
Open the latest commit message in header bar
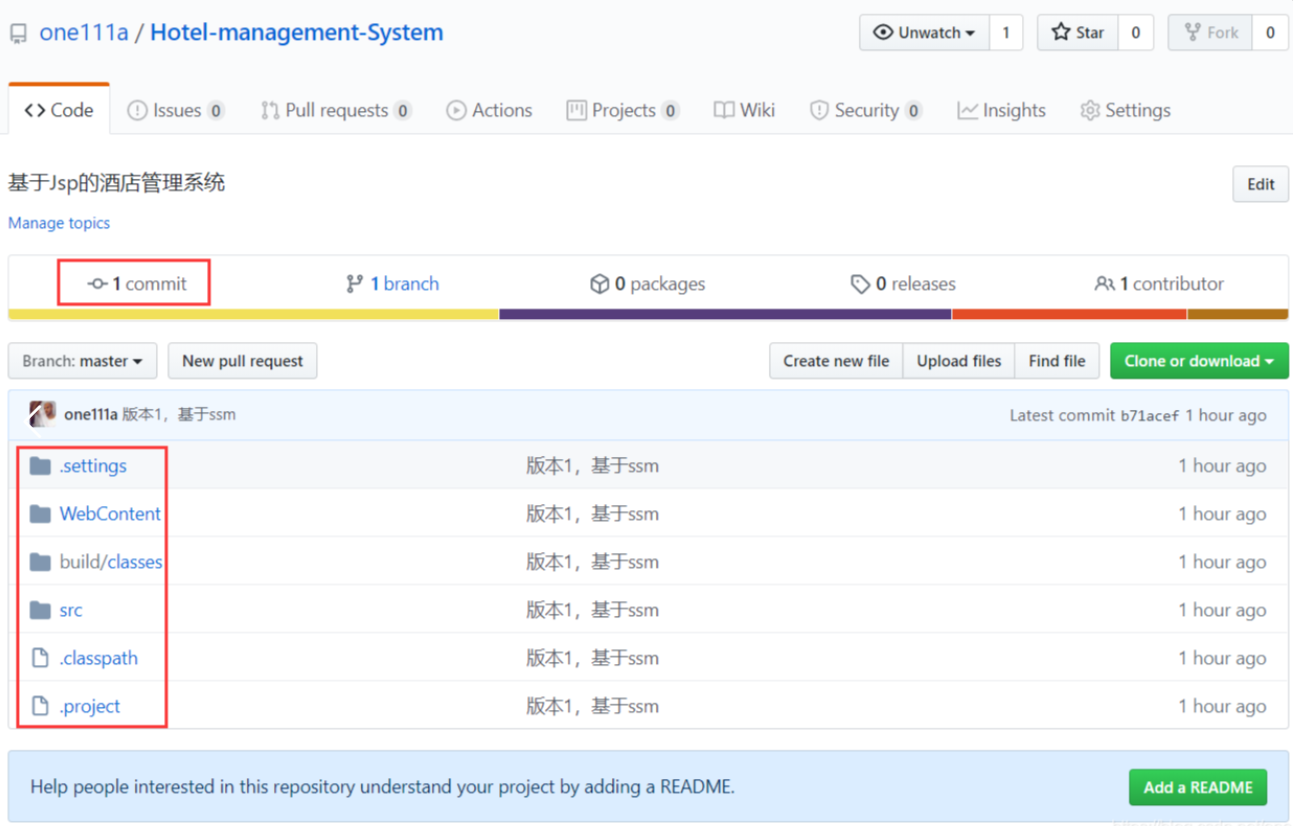click(x=179, y=414)
